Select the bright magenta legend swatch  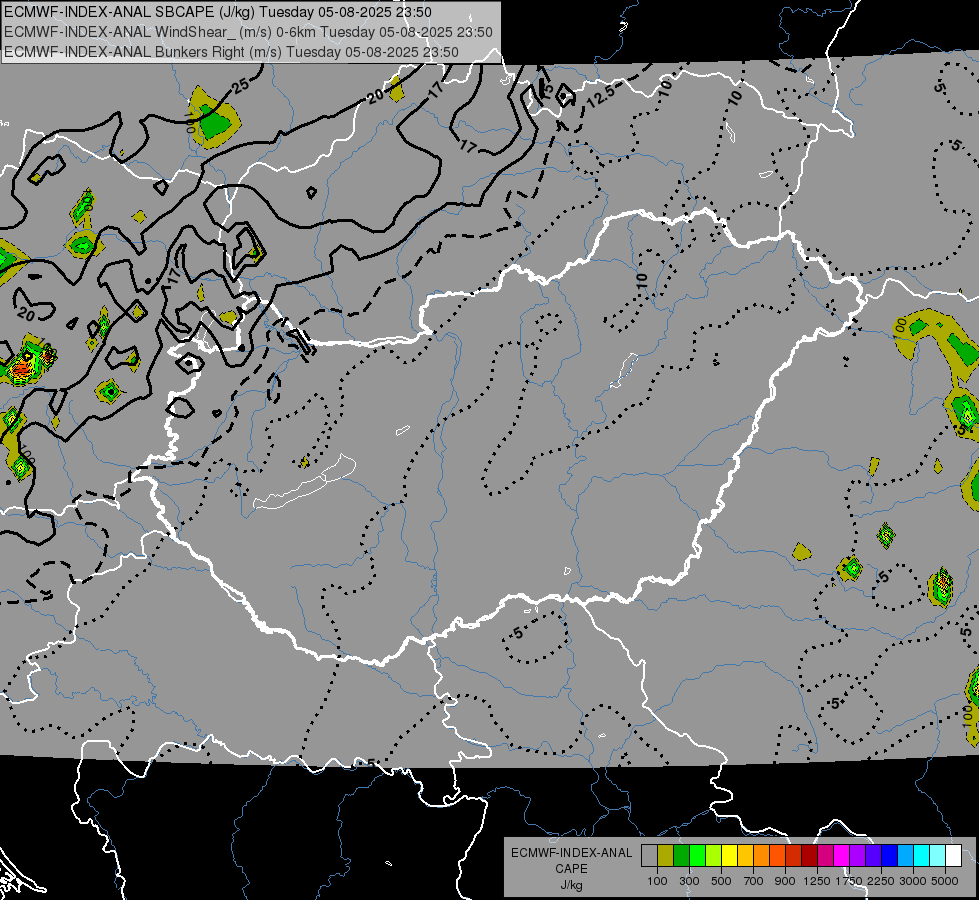842,856
